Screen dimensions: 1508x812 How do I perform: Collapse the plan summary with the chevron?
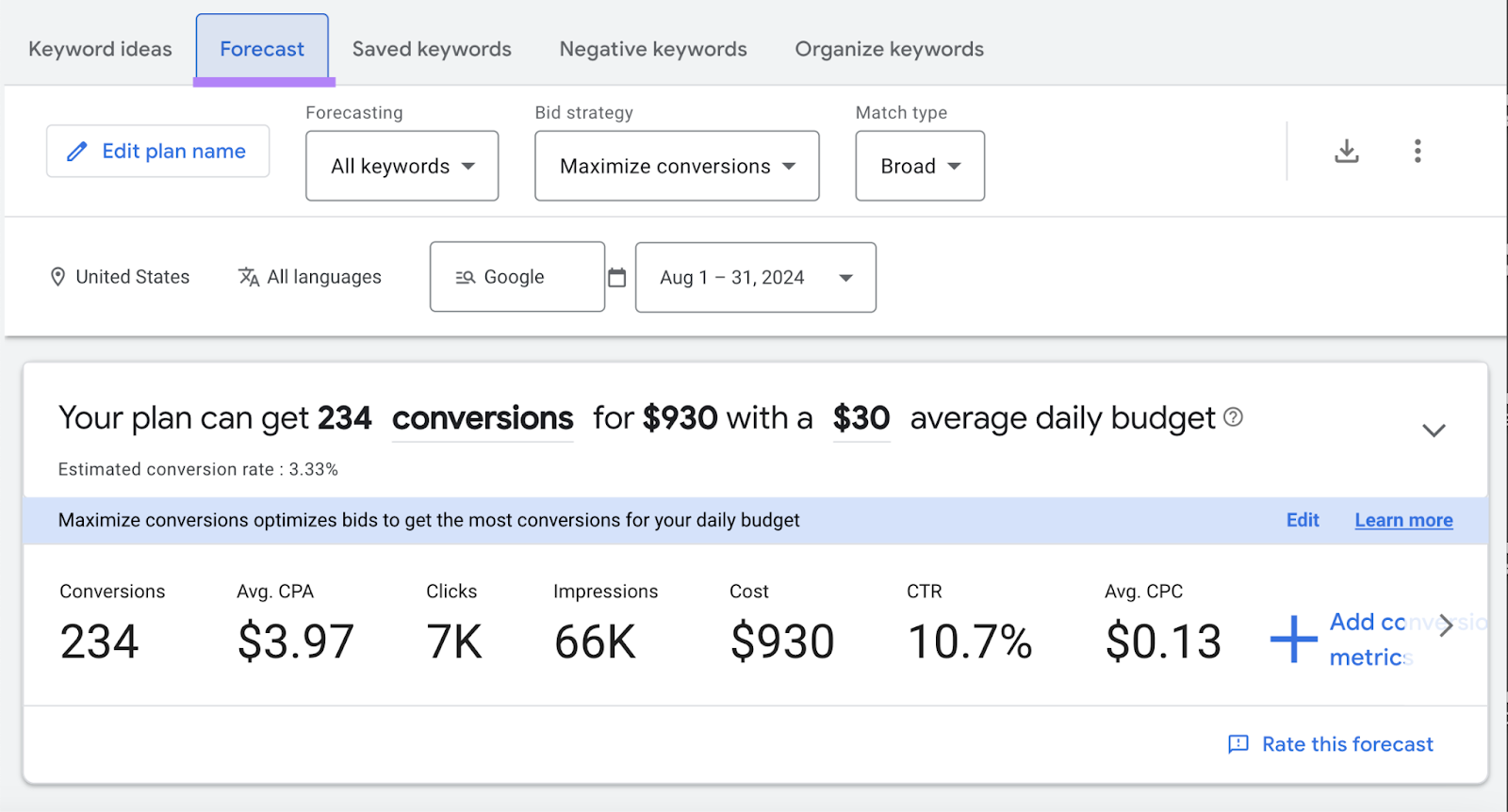(1434, 430)
